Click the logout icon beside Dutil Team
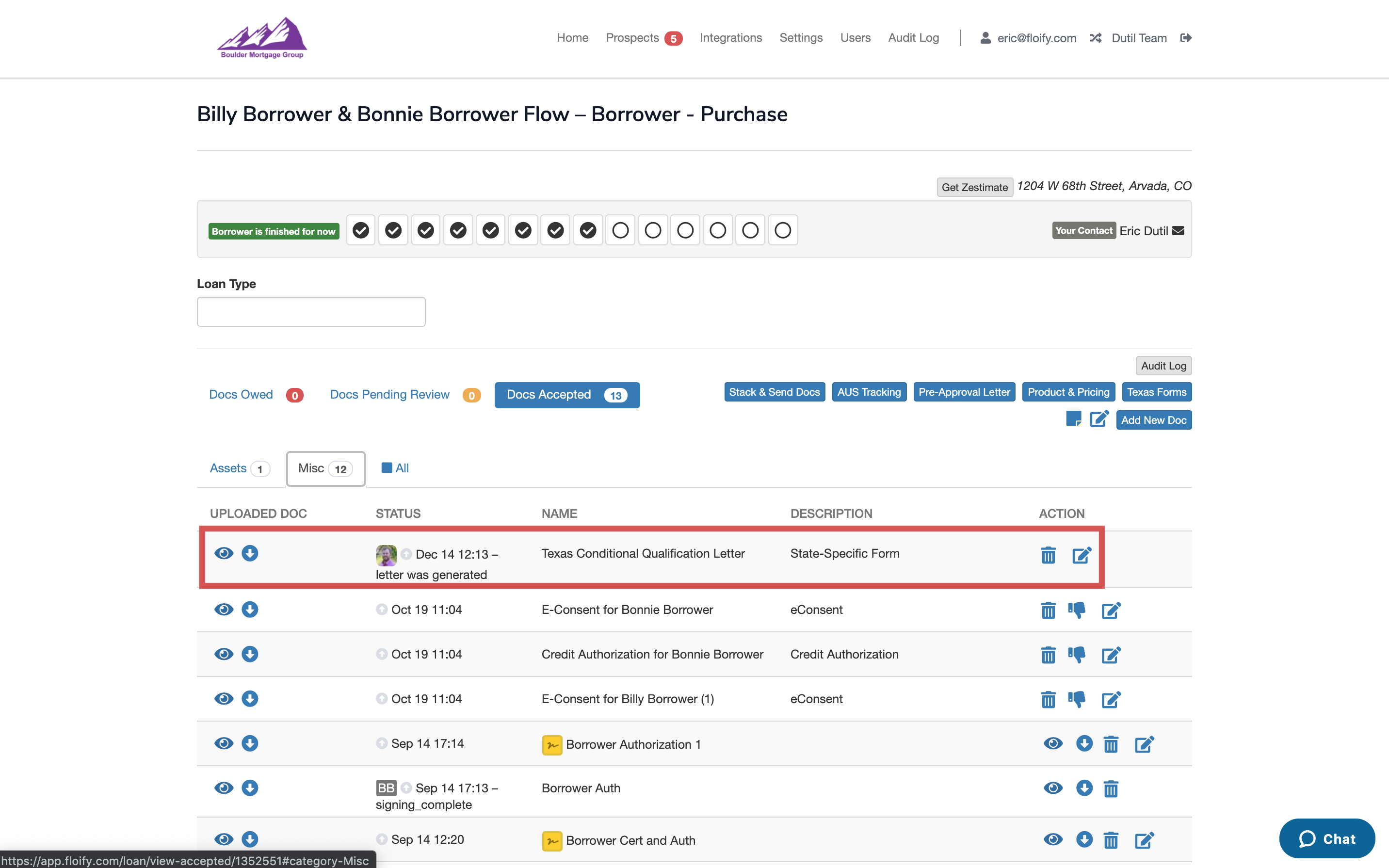1389x868 pixels. (1186, 38)
